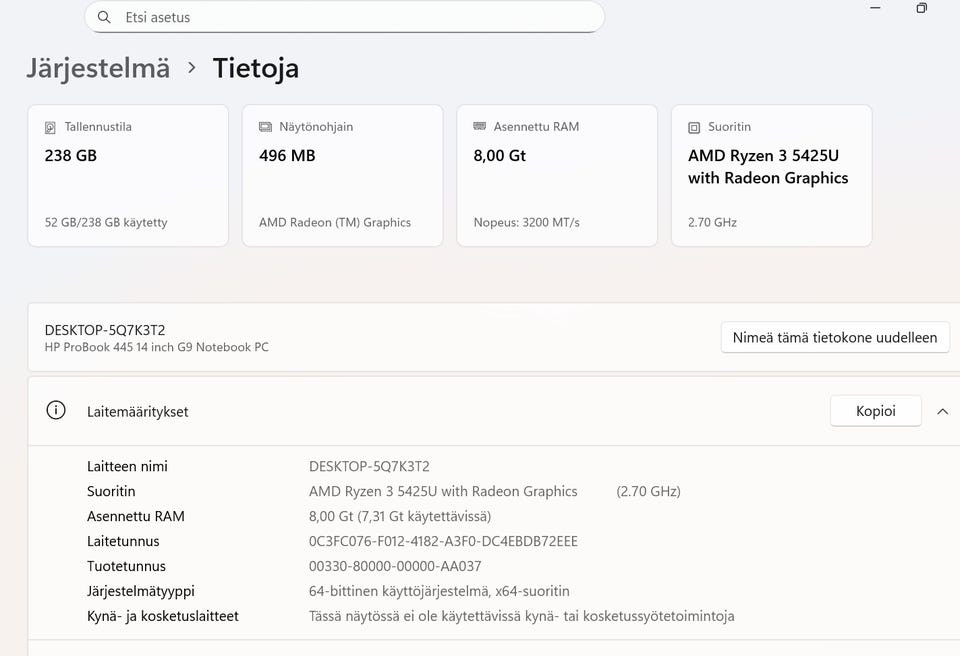Screen dimensions: 960x656
Task: Click the Tallennustila storage icon
Action: pos(51,128)
